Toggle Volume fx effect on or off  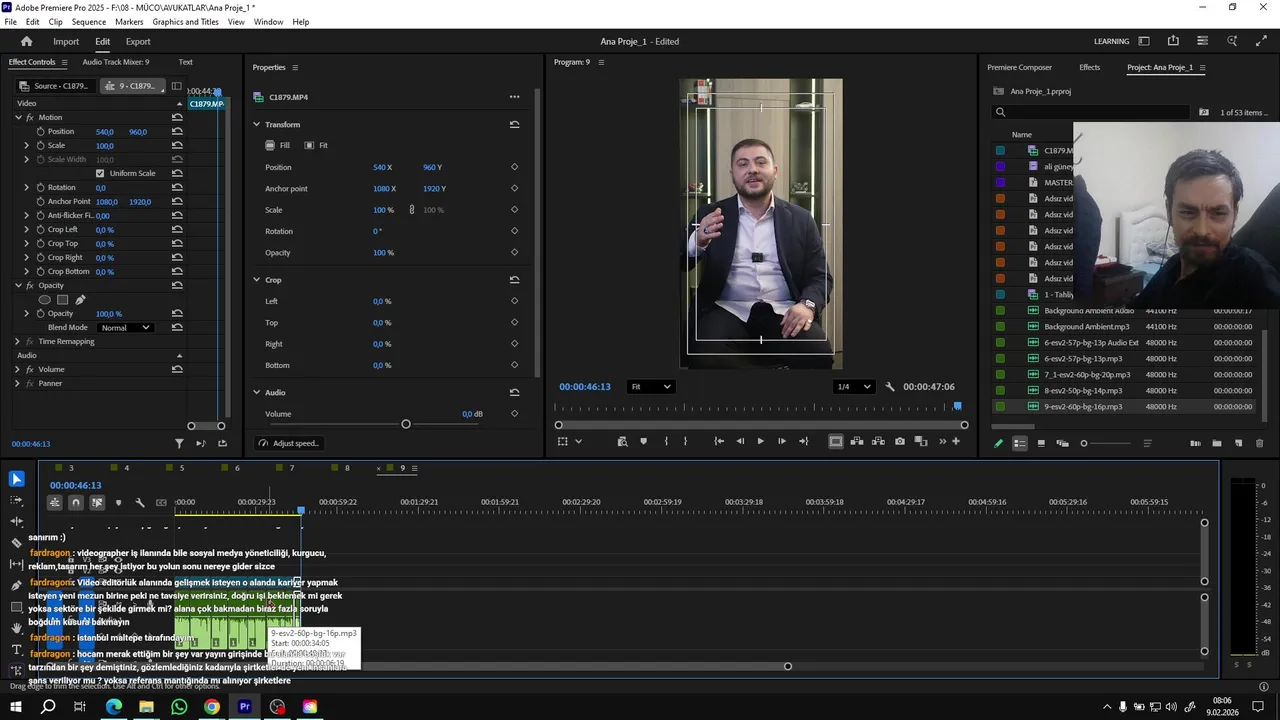[30, 369]
